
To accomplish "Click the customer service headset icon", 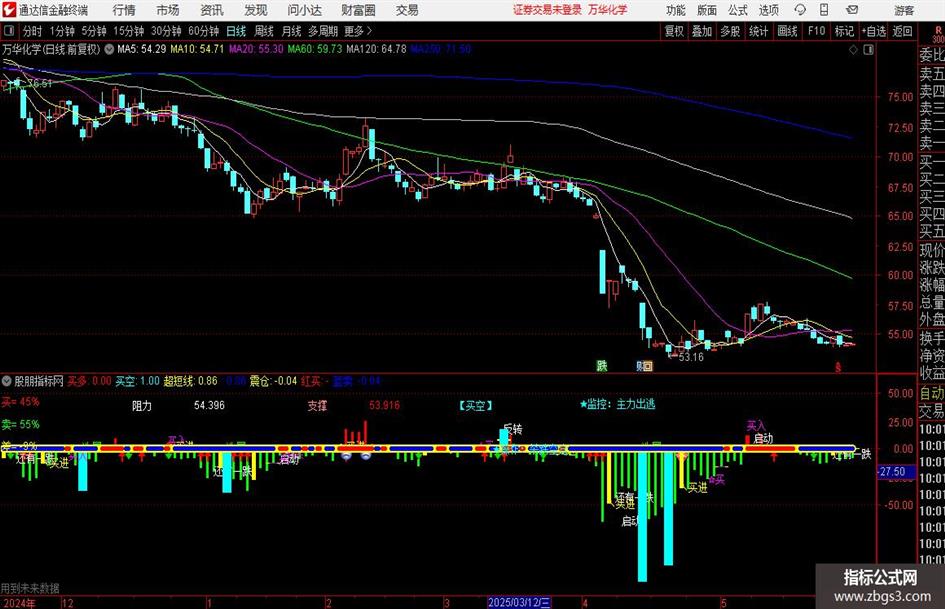I will [800, 10].
